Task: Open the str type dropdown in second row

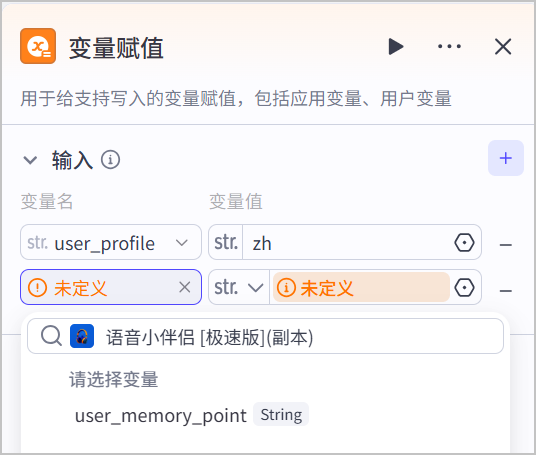Action: [239, 287]
